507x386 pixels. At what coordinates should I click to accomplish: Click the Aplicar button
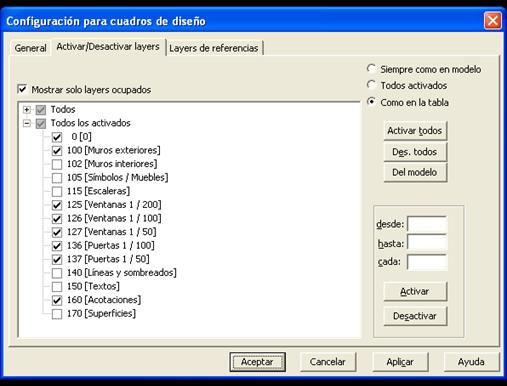(x=400, y=362)
